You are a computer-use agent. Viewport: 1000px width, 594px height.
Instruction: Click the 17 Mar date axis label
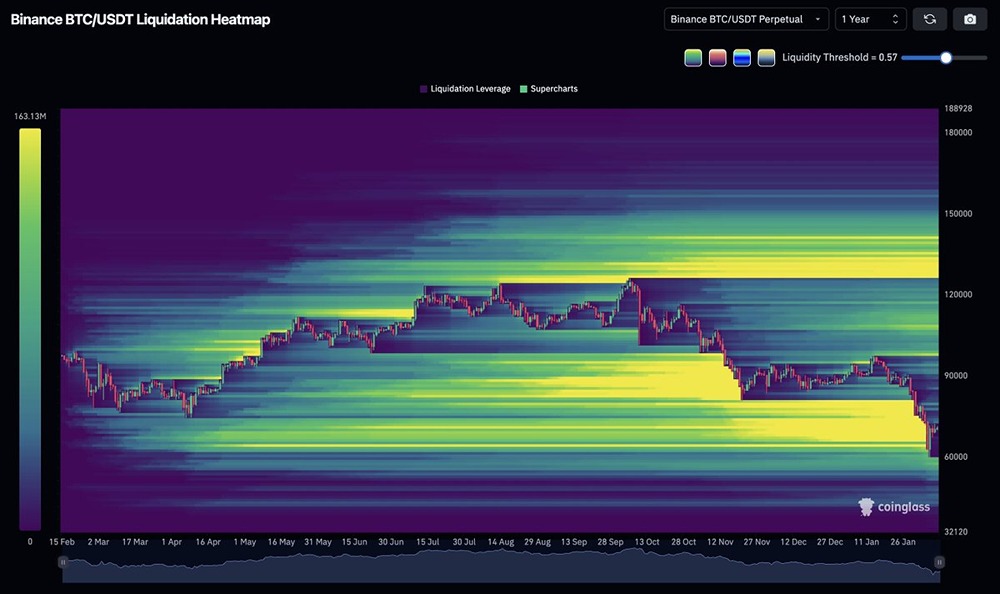tap(135, 542)
